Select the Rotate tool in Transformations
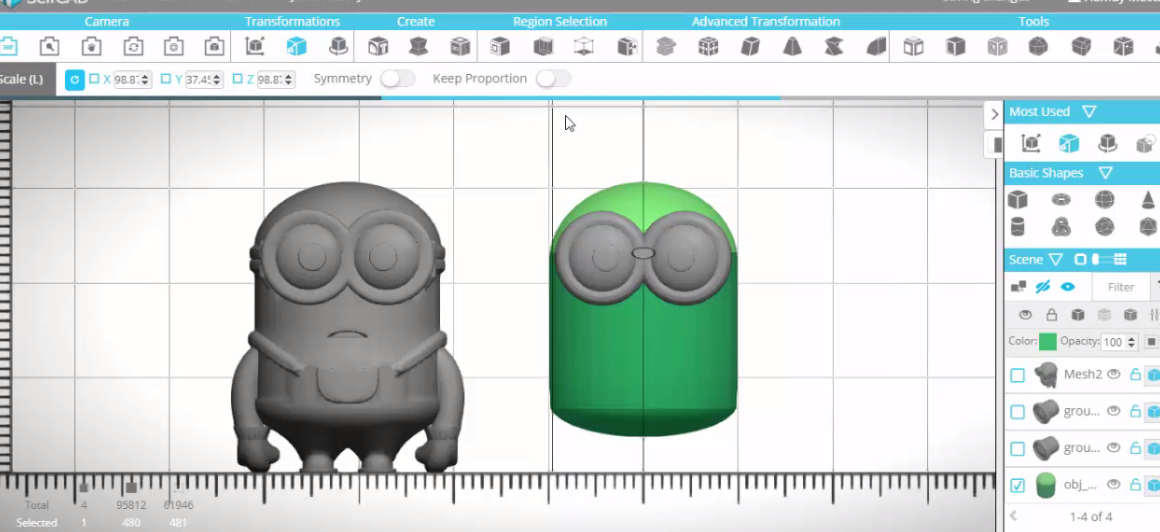 [x=338, y=47]
